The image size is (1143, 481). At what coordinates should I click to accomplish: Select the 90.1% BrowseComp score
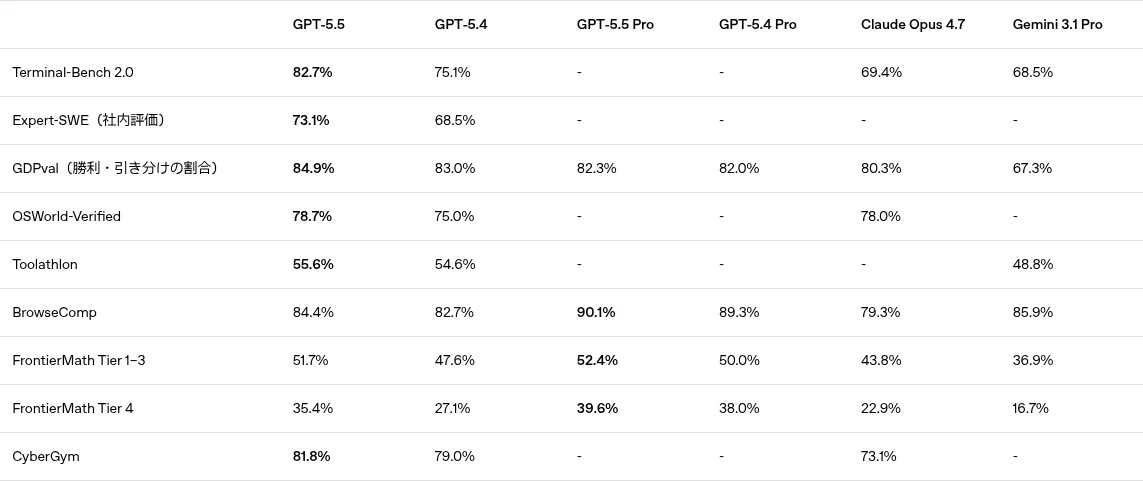point(596,313)
